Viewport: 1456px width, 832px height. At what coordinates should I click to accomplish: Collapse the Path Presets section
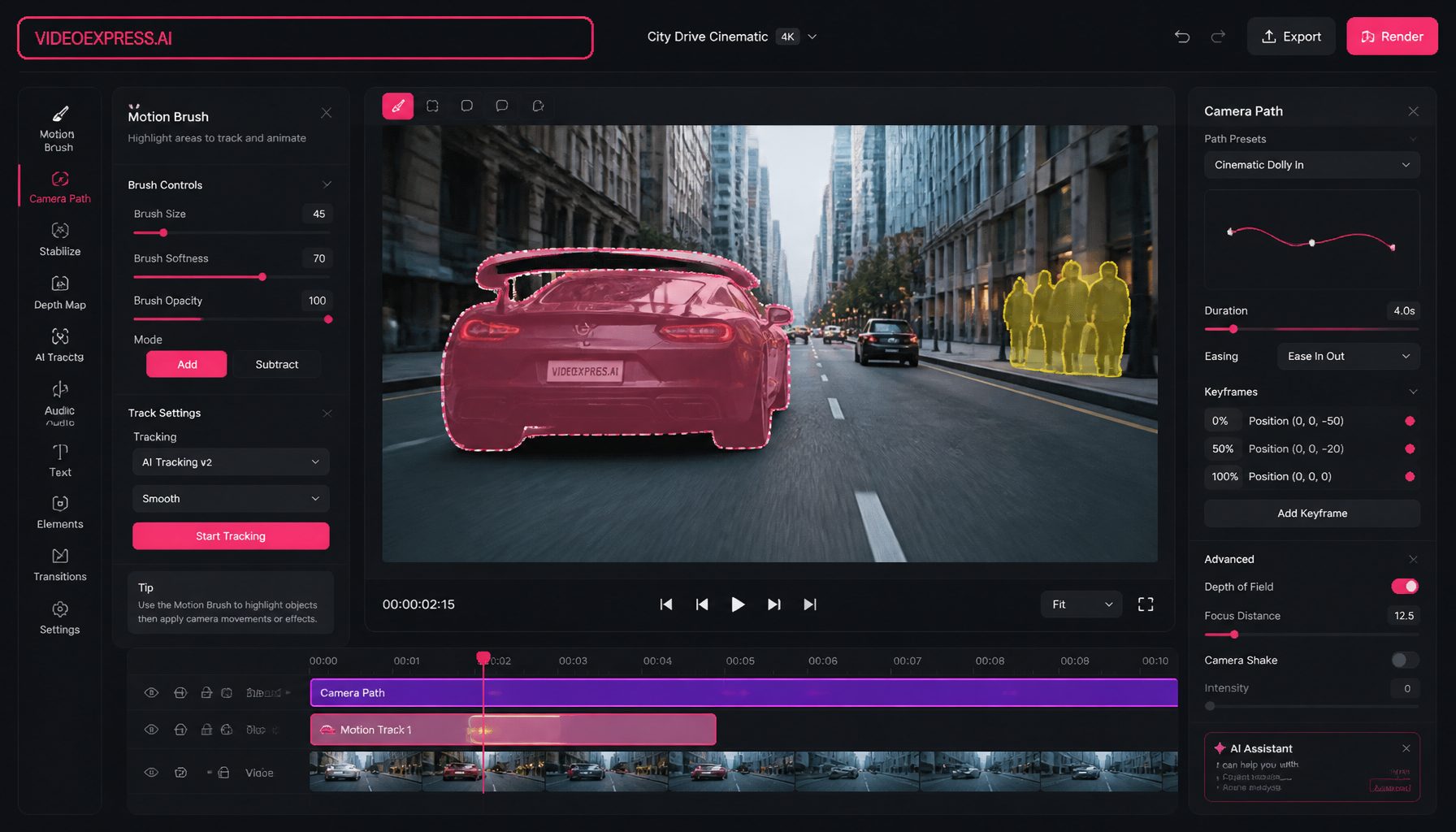coord(1413,139)
